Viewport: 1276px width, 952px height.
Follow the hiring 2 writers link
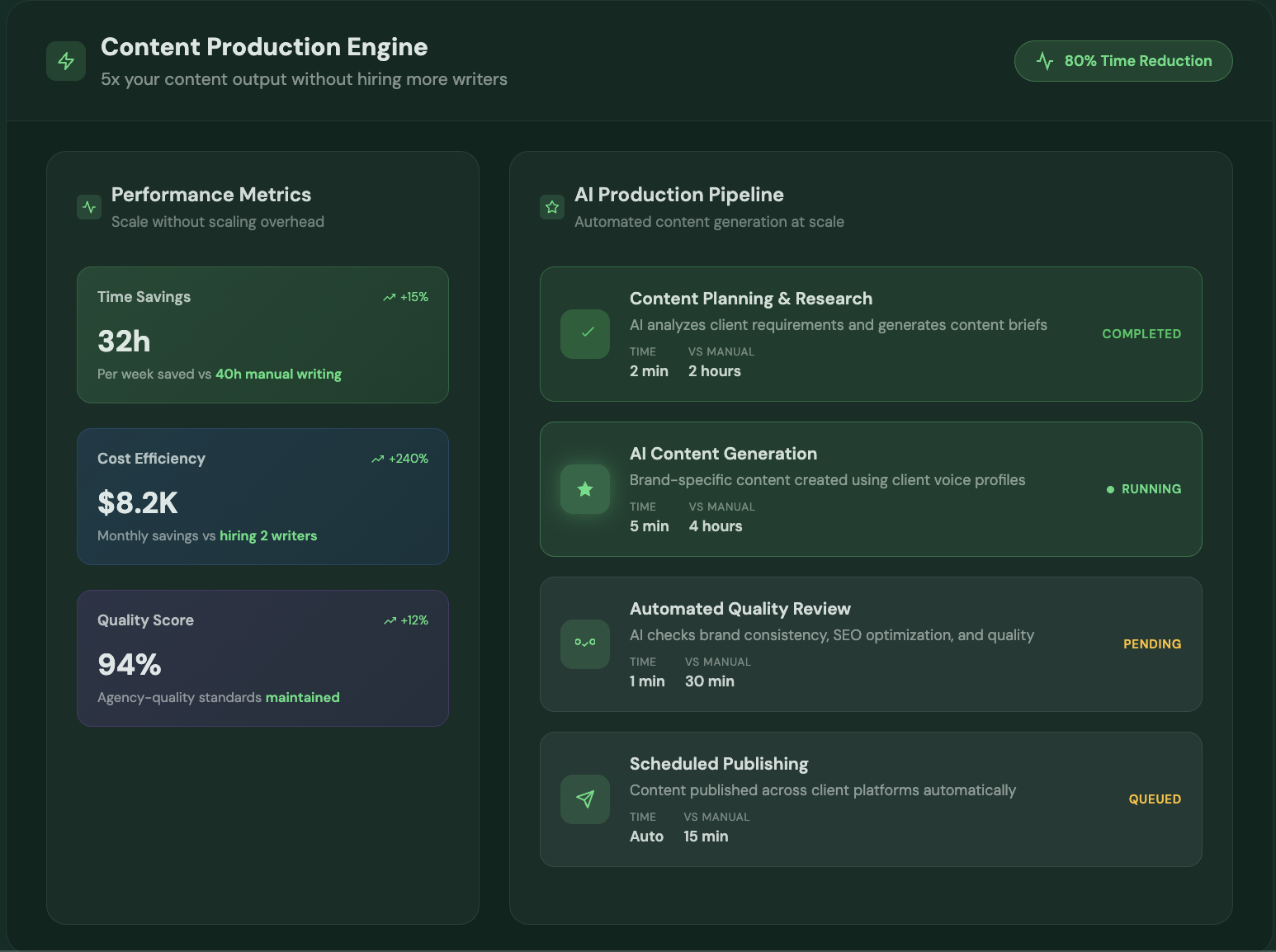click(268, 536)
